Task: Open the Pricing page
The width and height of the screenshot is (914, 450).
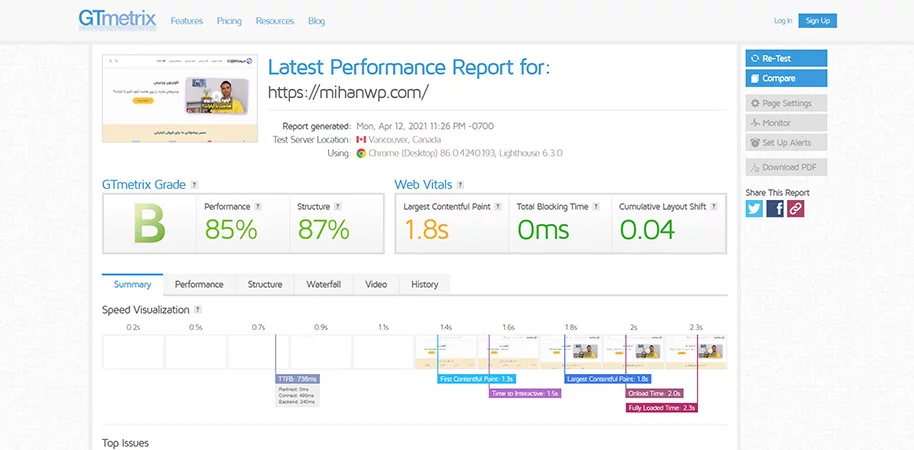Action: [229, 21]
